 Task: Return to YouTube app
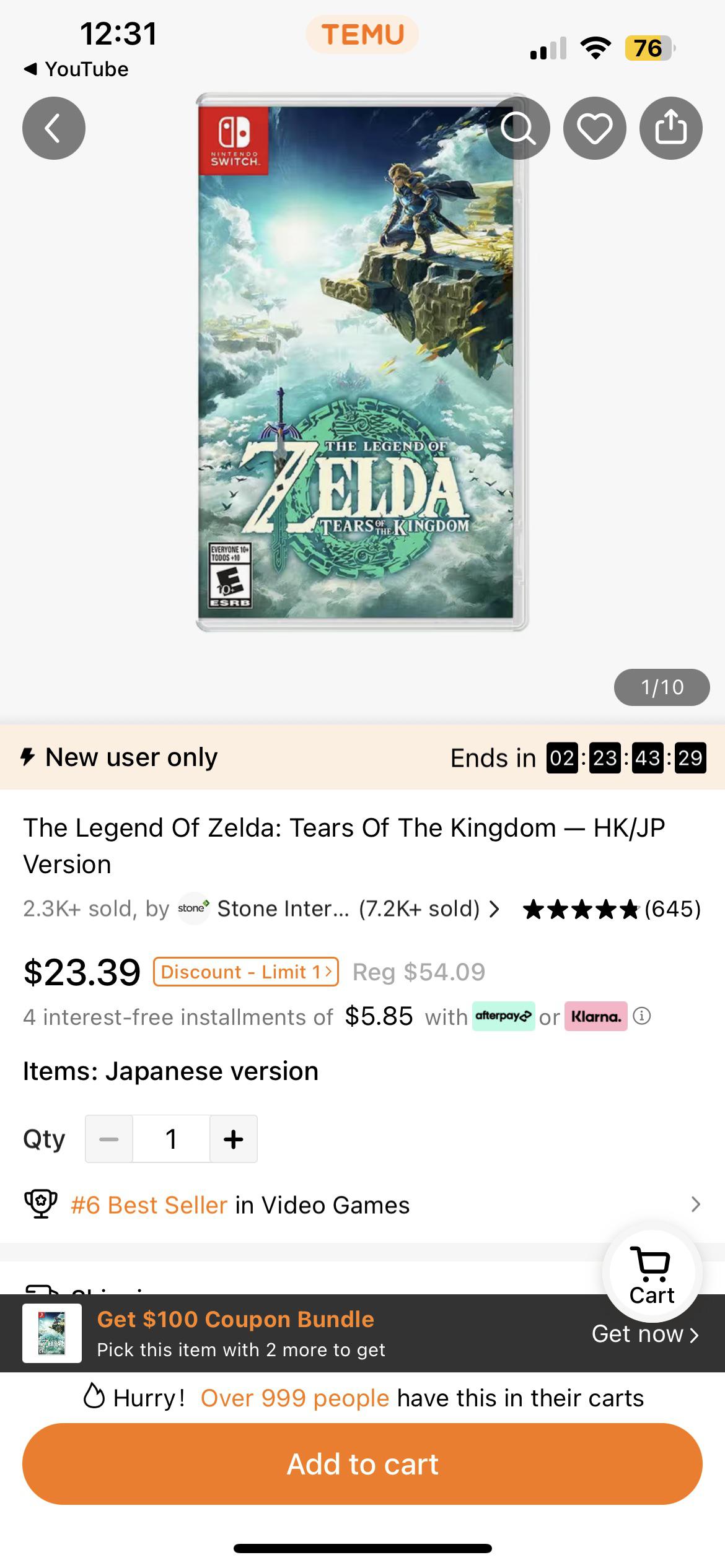click(76, 69)
